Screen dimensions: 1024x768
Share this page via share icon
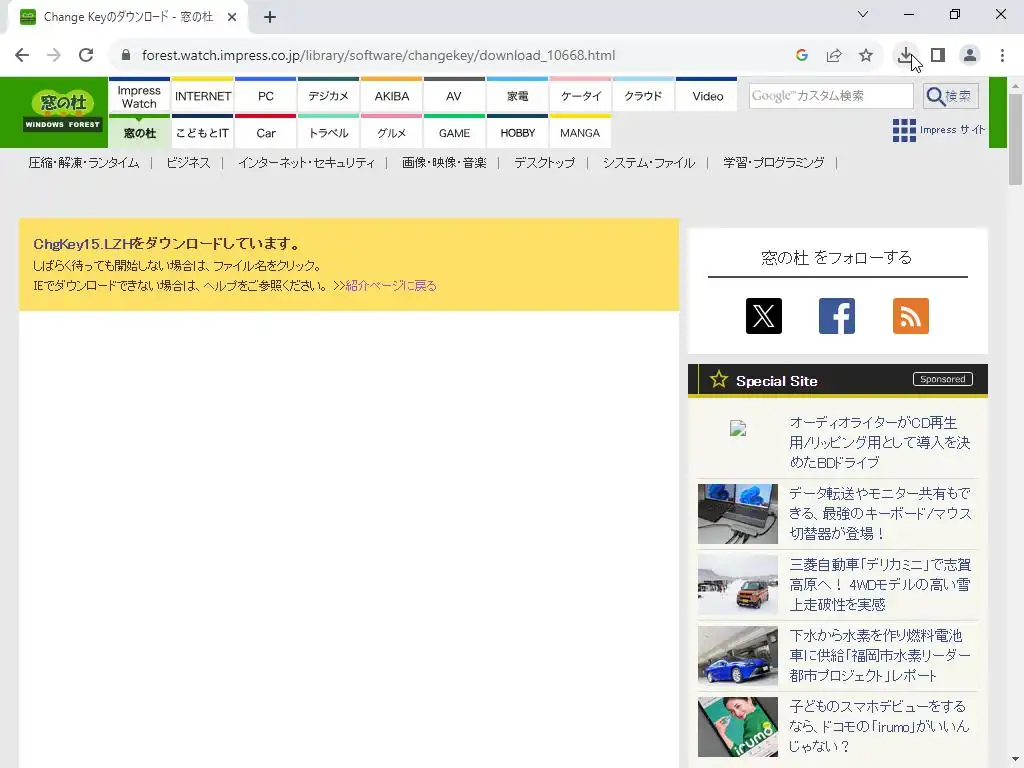pos(834,56)
